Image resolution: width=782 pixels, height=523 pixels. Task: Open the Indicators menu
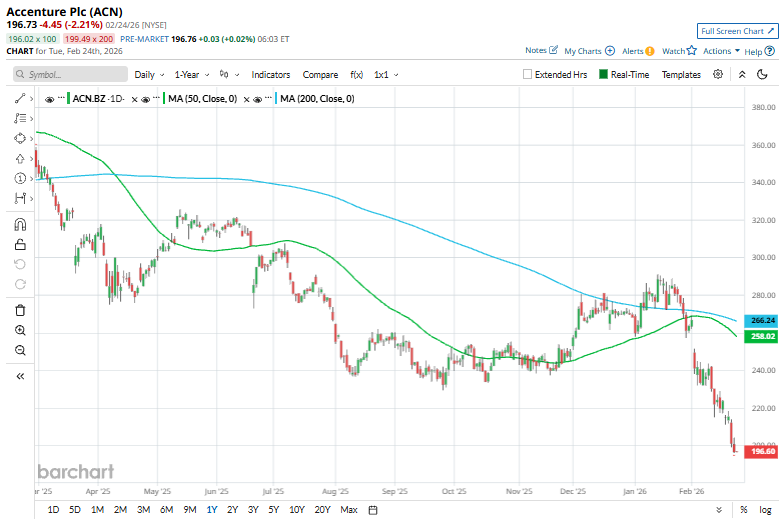pos(270,75)
